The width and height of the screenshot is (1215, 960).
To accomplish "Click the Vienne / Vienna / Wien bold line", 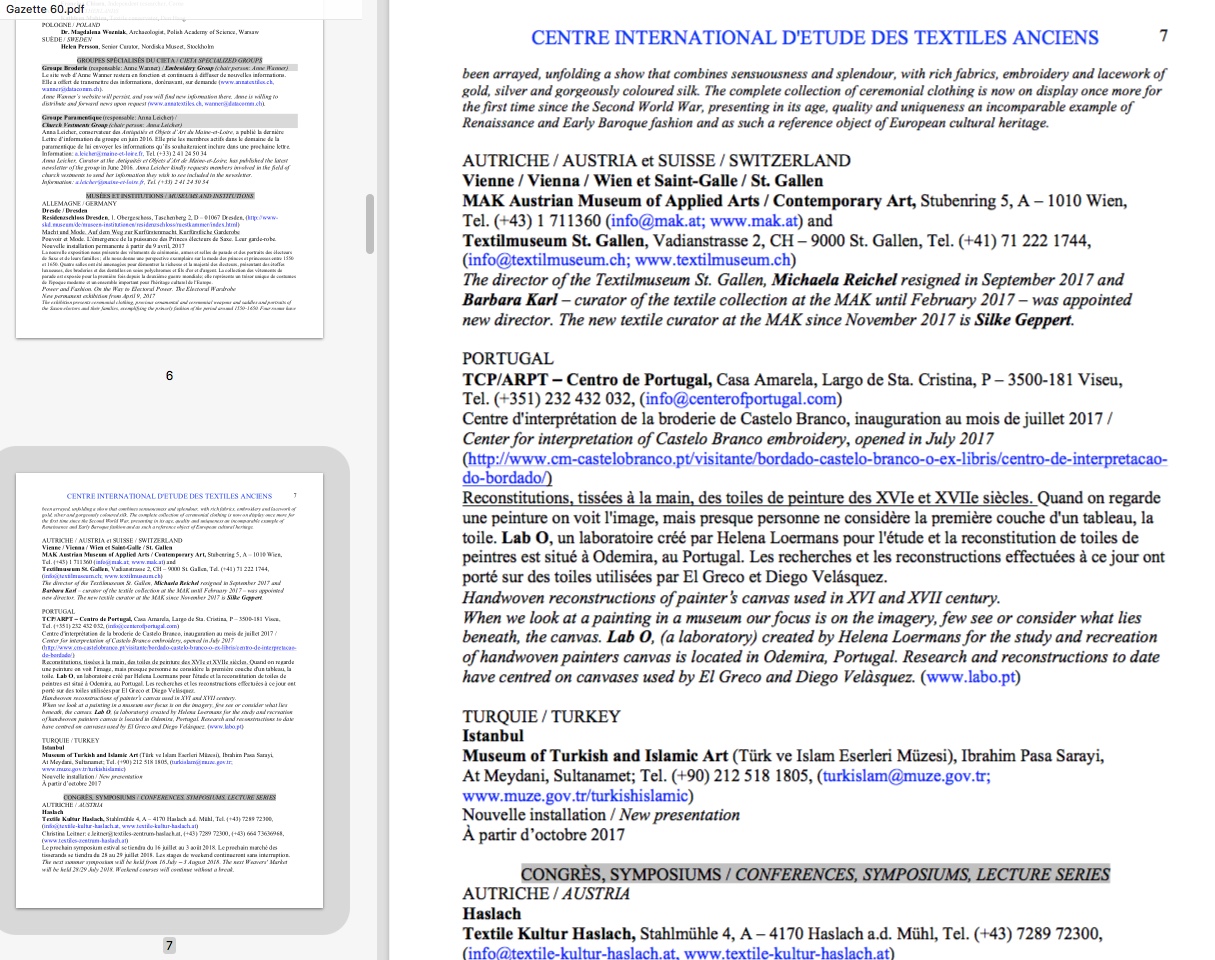I will (642, 181).
